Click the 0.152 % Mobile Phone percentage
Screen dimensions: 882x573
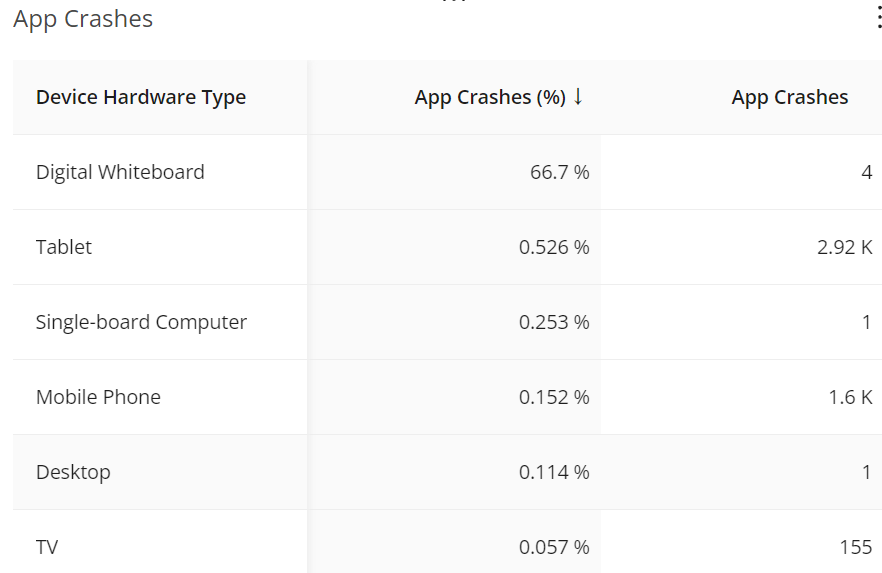click(x=554, y=397)
